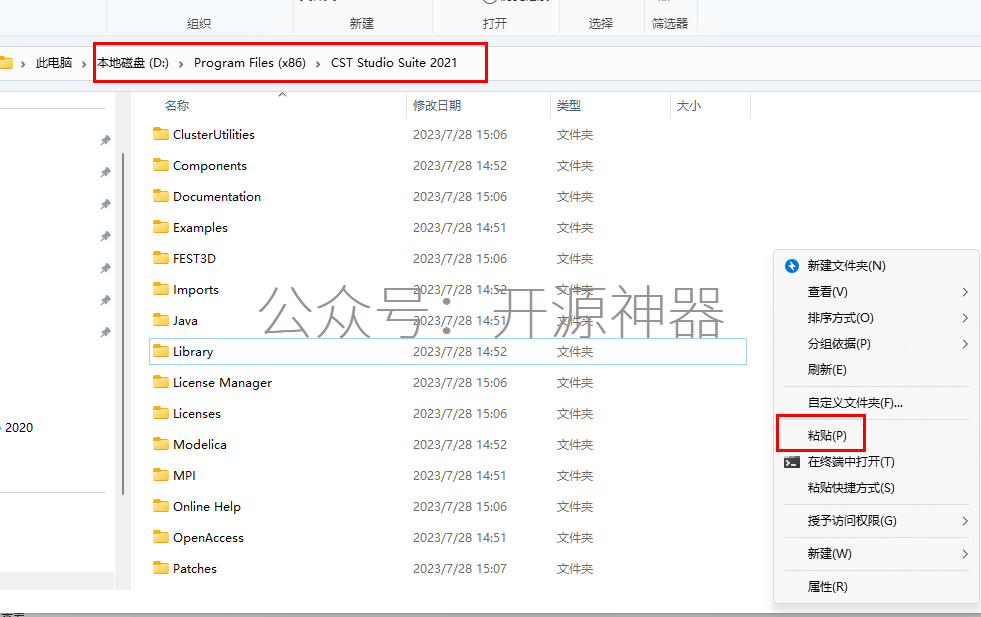Expand the arrow next to 授予访问权限(G)
Screen dimensions: 981x617
(965, 521)
